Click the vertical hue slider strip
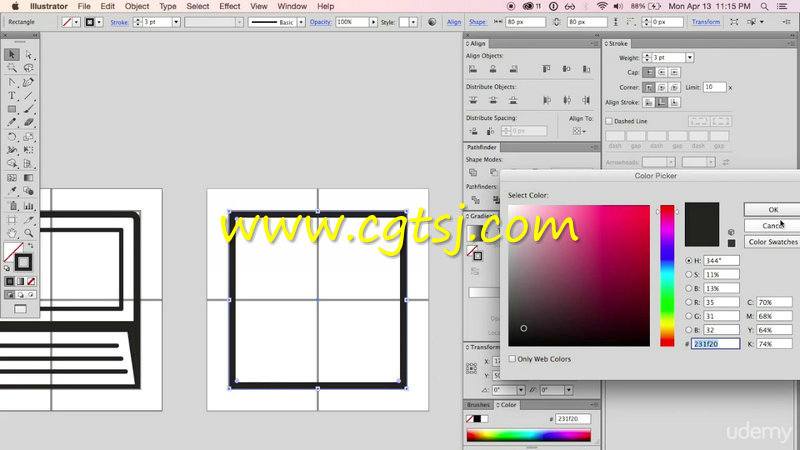The image size is (800, 450). pyautogui.click(x=667, y=276)
